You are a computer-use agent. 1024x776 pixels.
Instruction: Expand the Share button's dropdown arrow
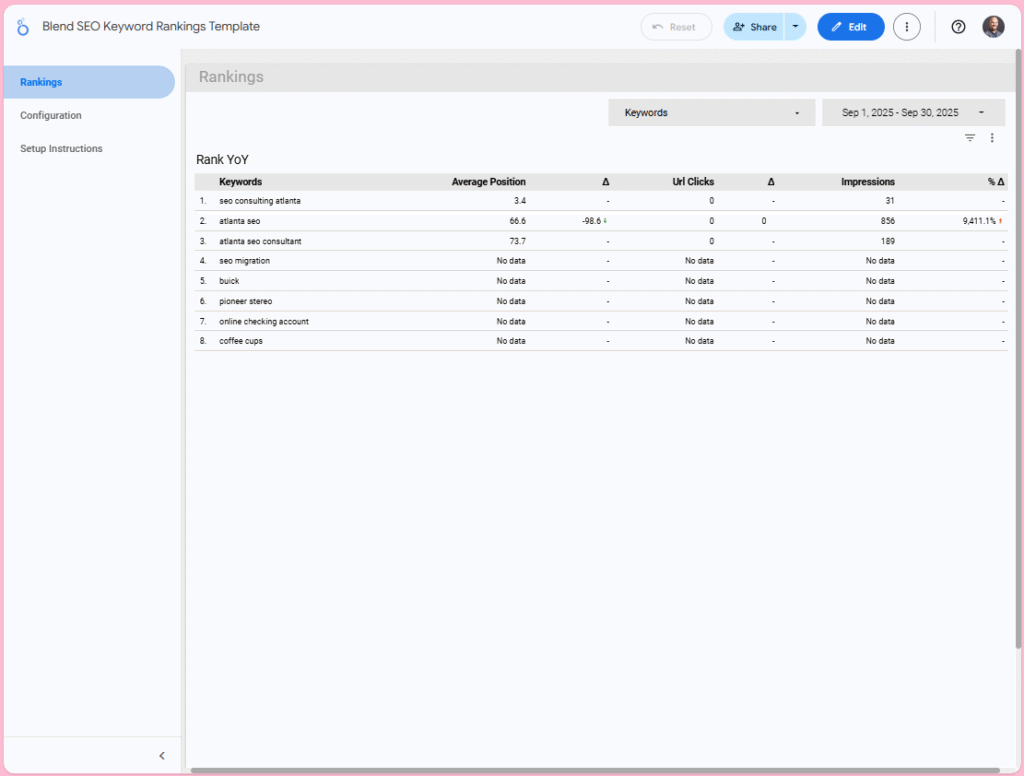coord(795,26)
